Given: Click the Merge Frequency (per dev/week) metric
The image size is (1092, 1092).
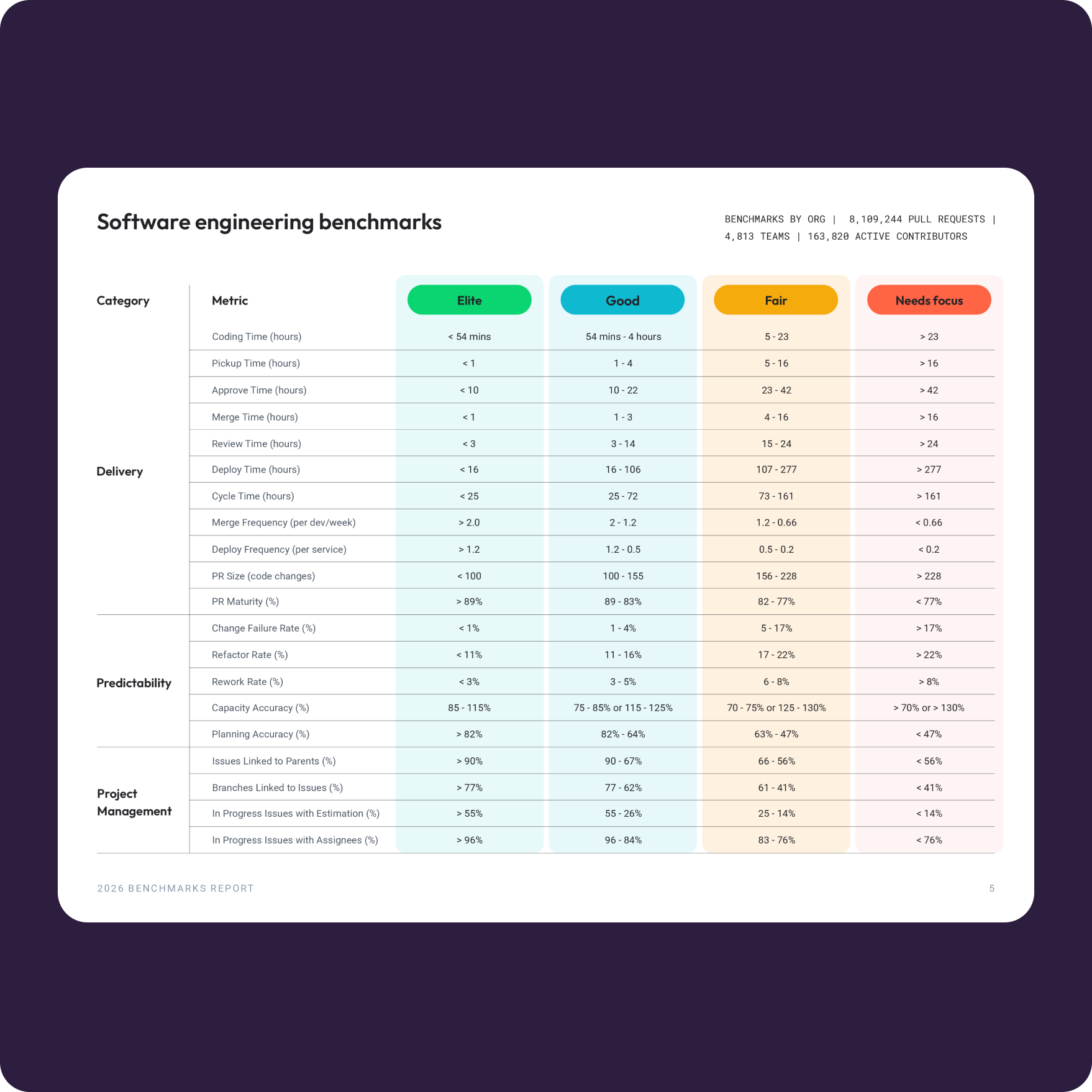Looking at the screenshot, I should 283,522.
